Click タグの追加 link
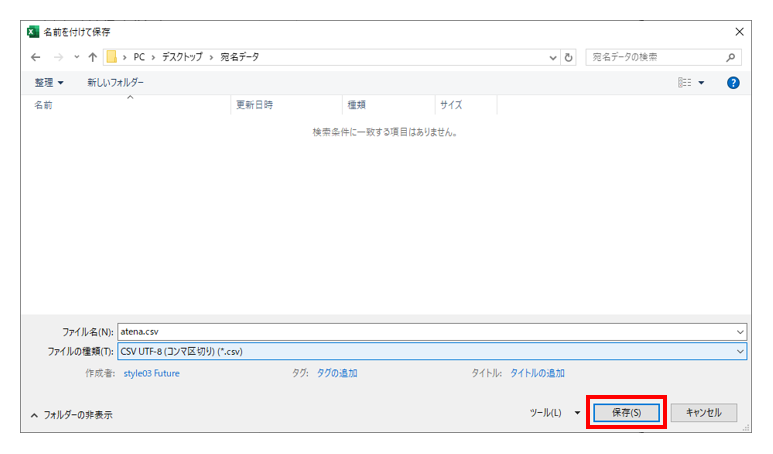The width and height of the screenshot is (773, 454). [x=337, y=373]
